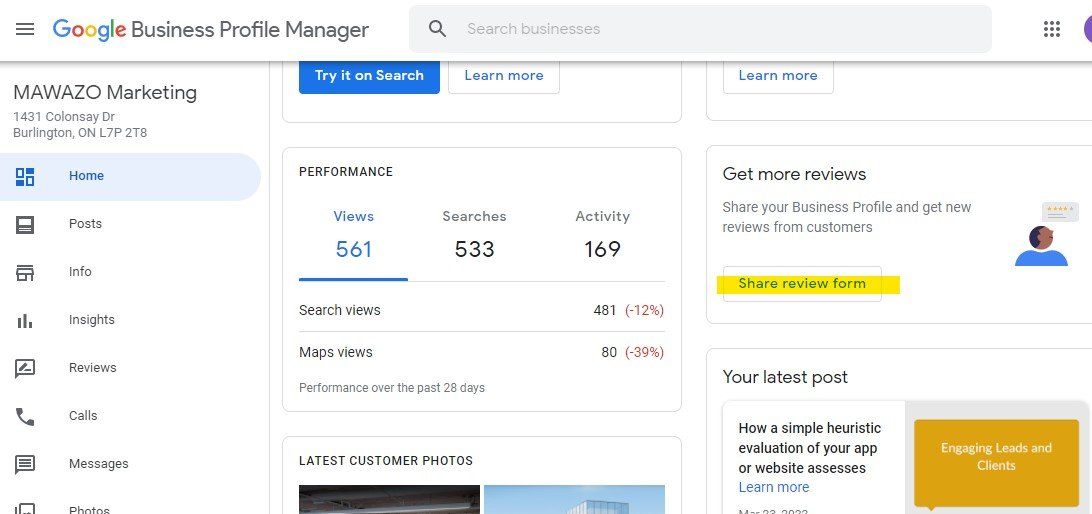The height and width of the screenshot is (514, 1092).
Task: Click the Posts sidebar icon
Action: pyautogui.click(x=25, y=224)
